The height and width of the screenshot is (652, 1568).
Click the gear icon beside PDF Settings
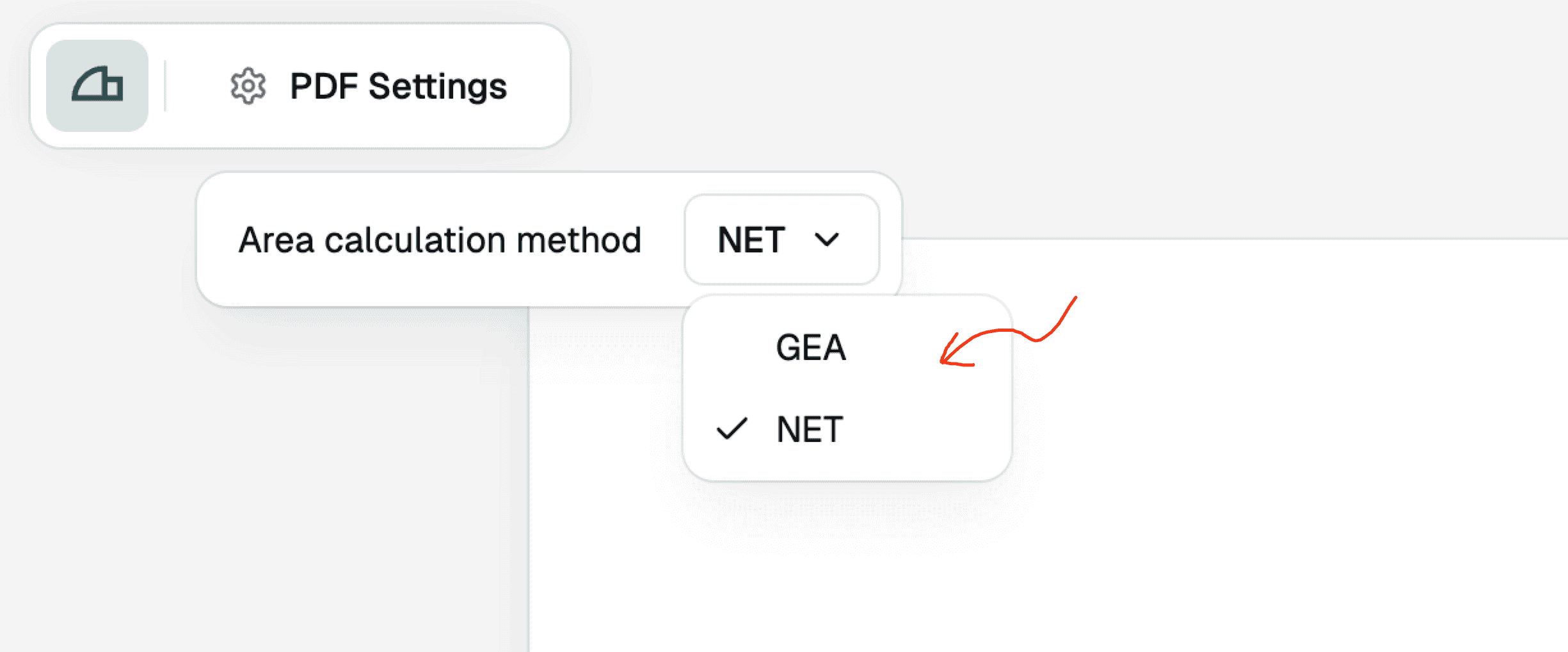pyautogui.click(x=248, y=86)
